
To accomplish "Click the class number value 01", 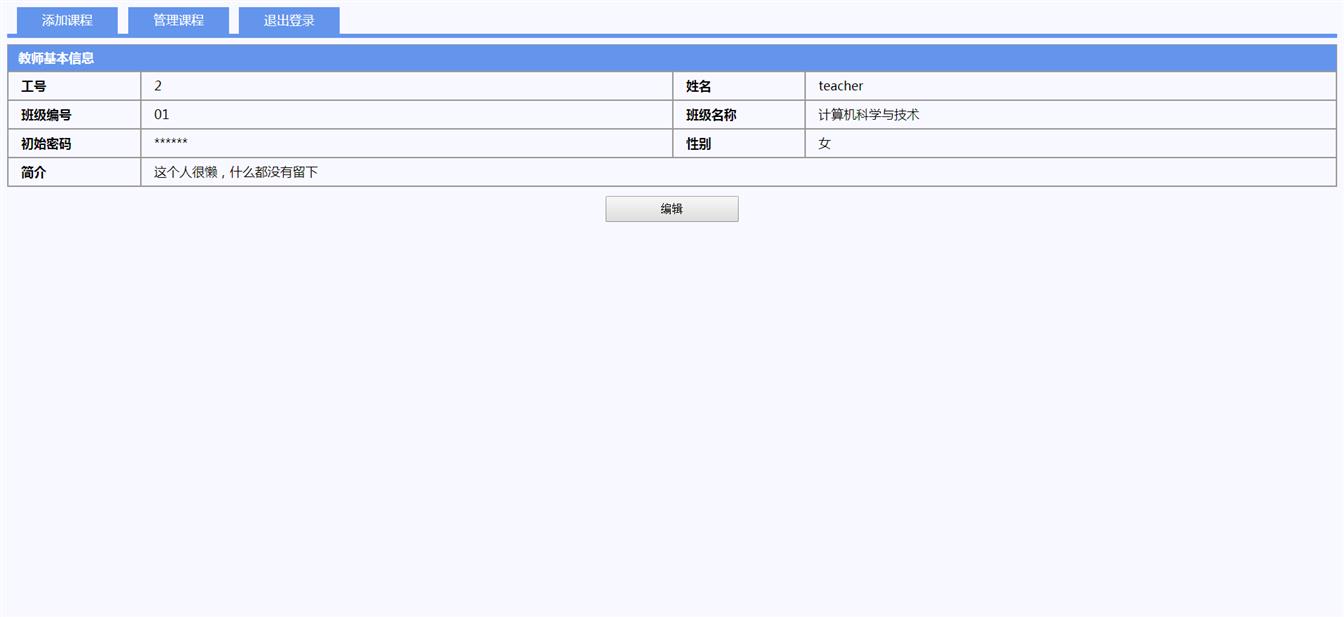I will (162, 115).
